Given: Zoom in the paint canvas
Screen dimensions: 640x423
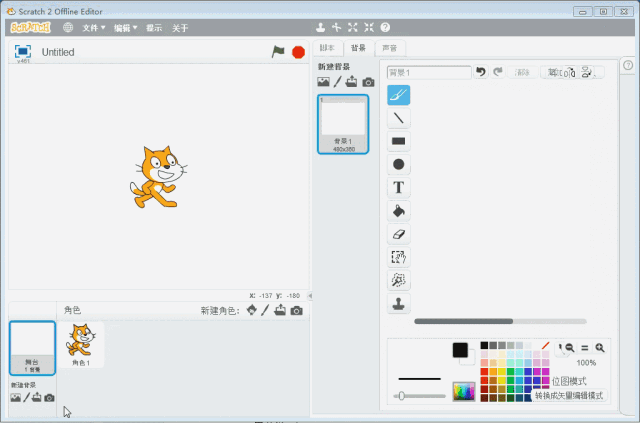Looking at the screenshot, I should (x=600, y=348).
